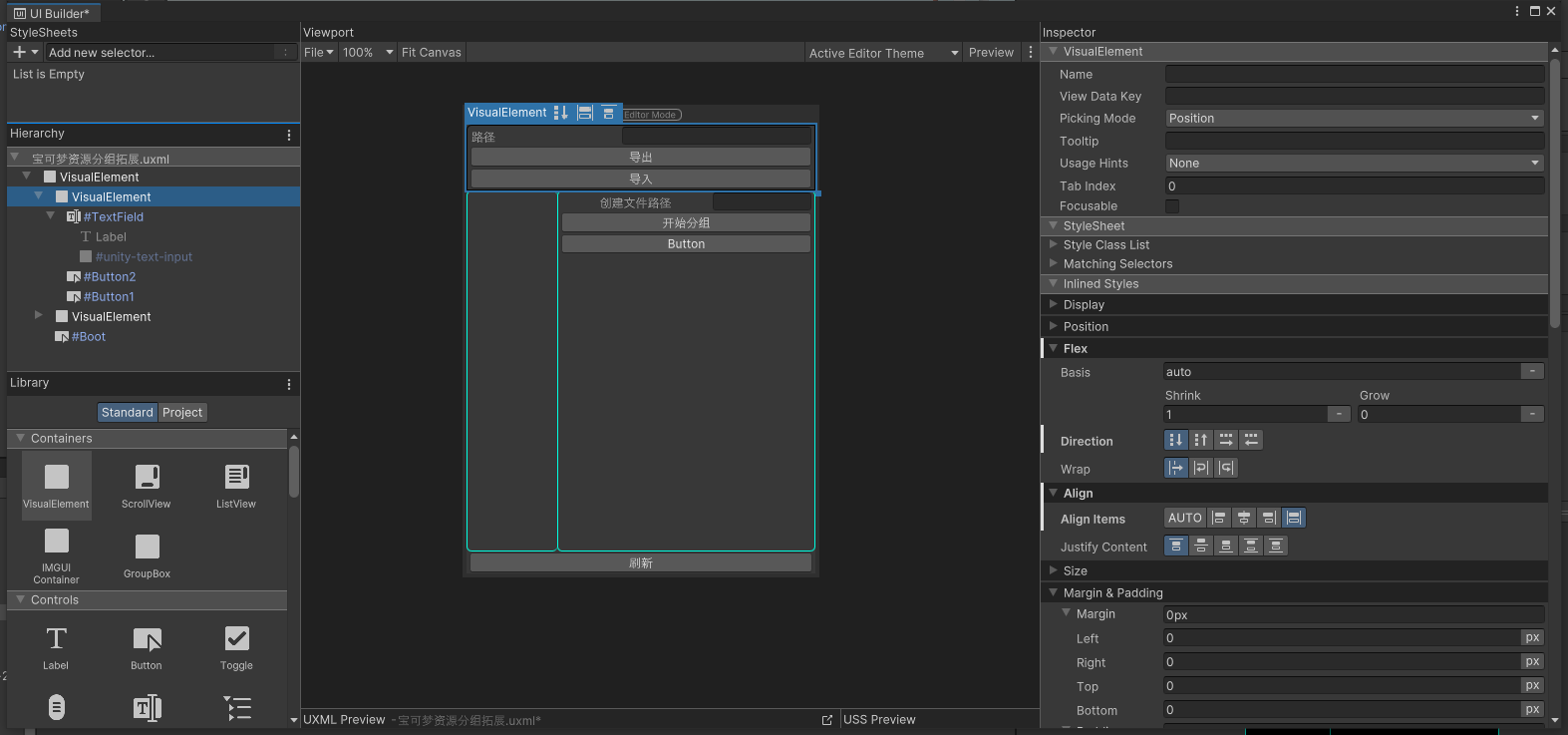
Task: Open the Hierarchy pane options menu
Action: (289, 135)
